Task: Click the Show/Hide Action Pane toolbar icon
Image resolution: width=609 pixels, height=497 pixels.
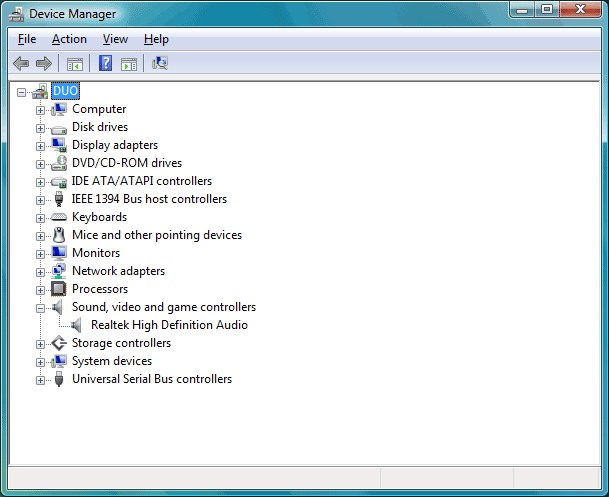Action: (x=129, y=64)
